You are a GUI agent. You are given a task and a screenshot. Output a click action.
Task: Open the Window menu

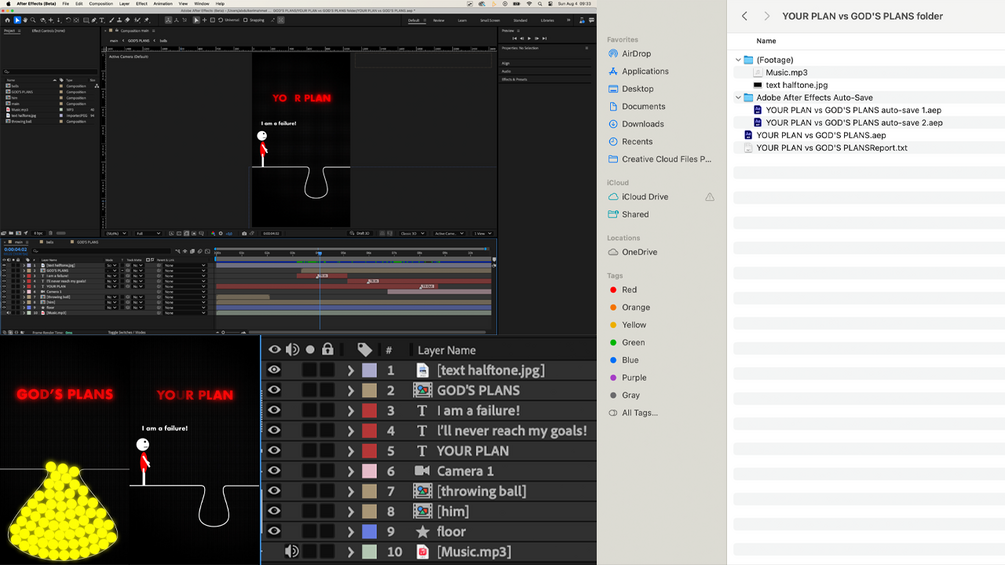(x=201, y=4)
